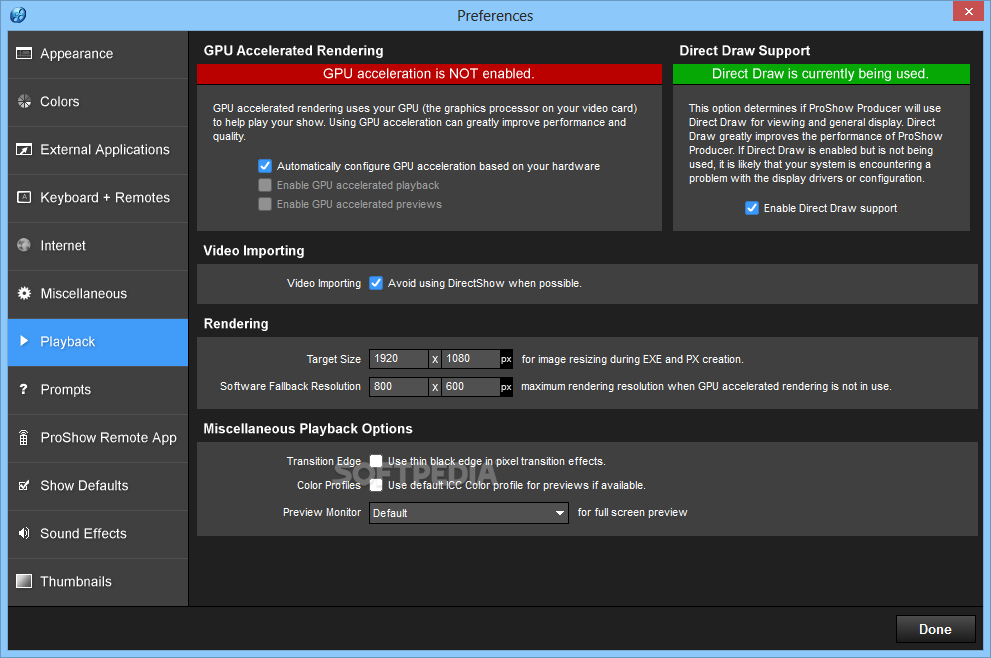Viewport: 991px width, 658px height.
Task: Click the Miscellaneous Playback Options heading
Action: [308, 429]
